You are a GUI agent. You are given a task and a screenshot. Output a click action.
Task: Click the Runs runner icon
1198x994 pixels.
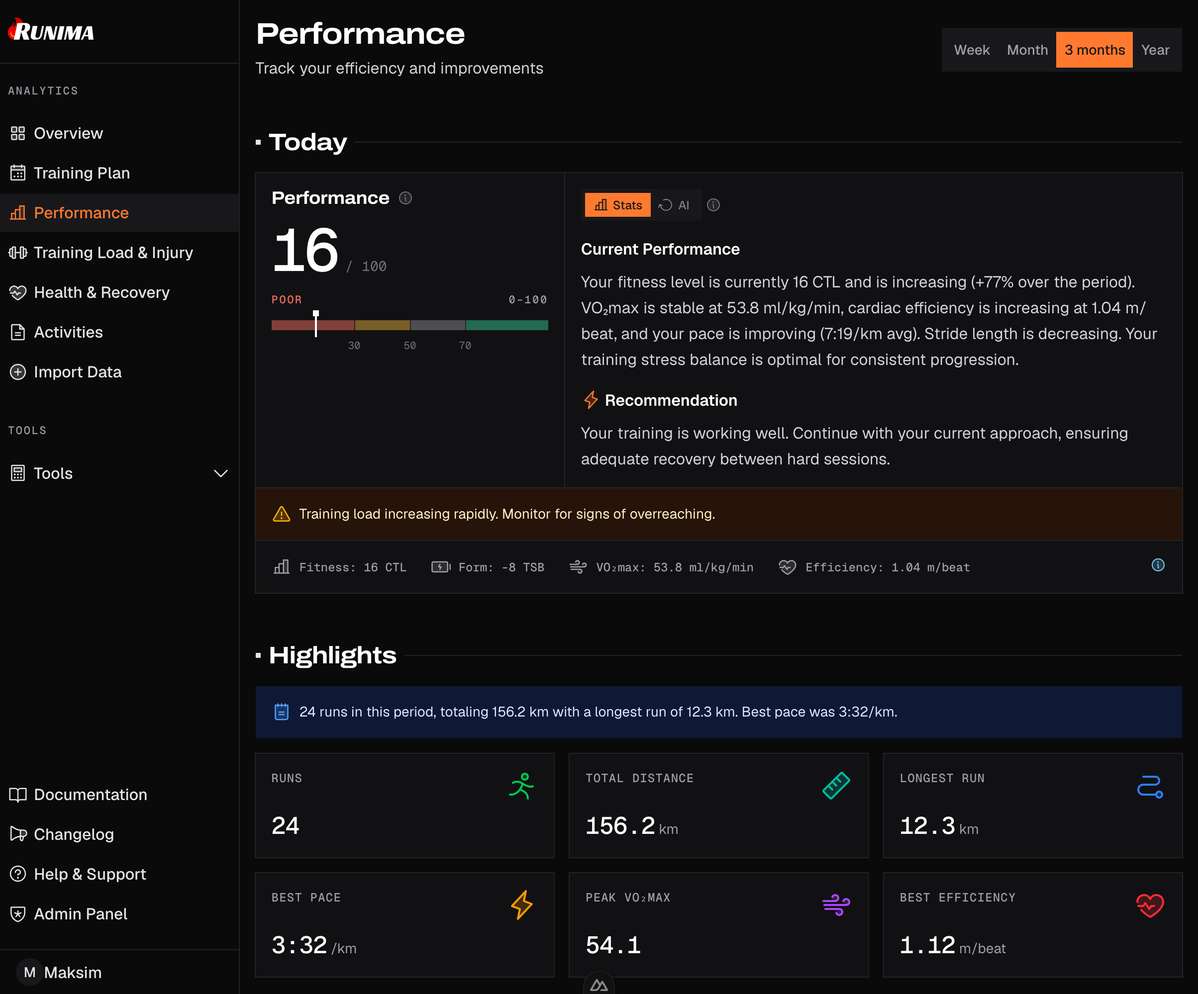[522, 785]
